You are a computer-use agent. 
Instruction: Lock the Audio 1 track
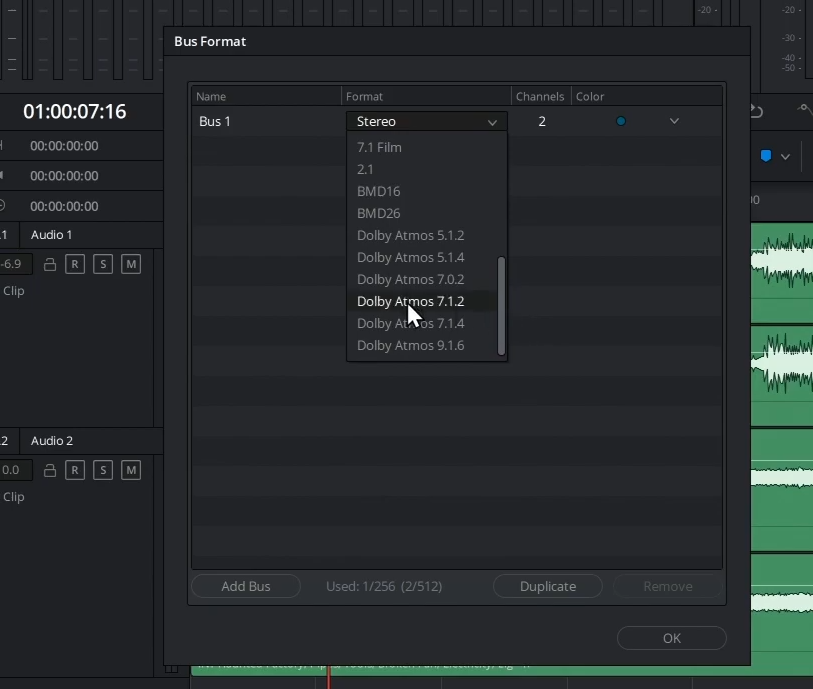(50, 264)
